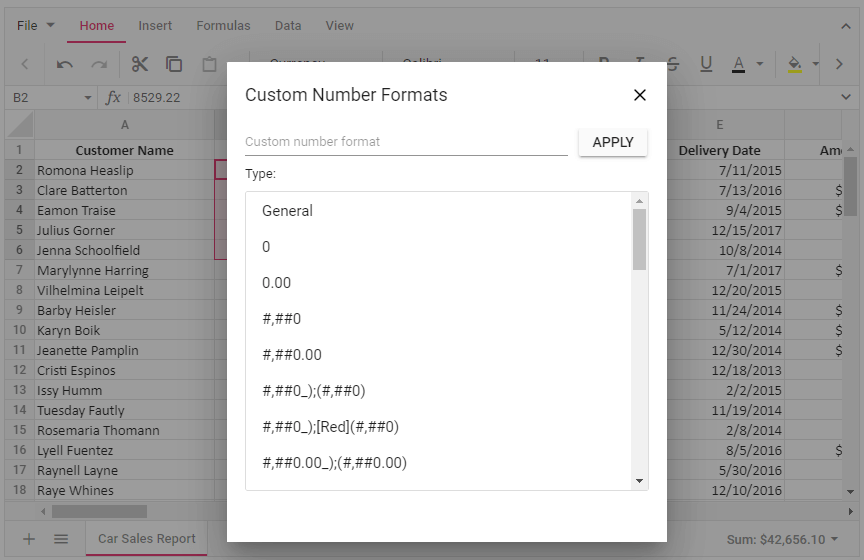This screenshot has width=864, height=560.
Task: Click the copy icon in toolbar
Action: [x=174, y=64]
